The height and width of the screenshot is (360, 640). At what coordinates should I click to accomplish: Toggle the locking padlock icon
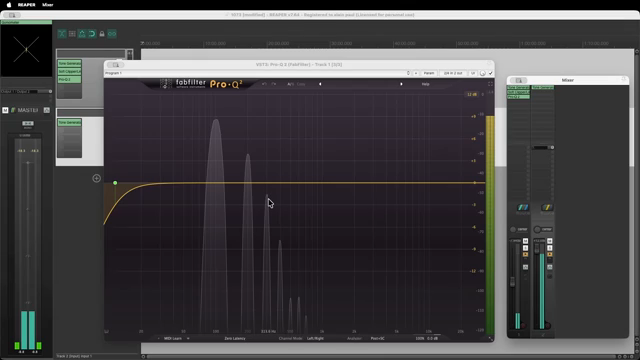102,33
